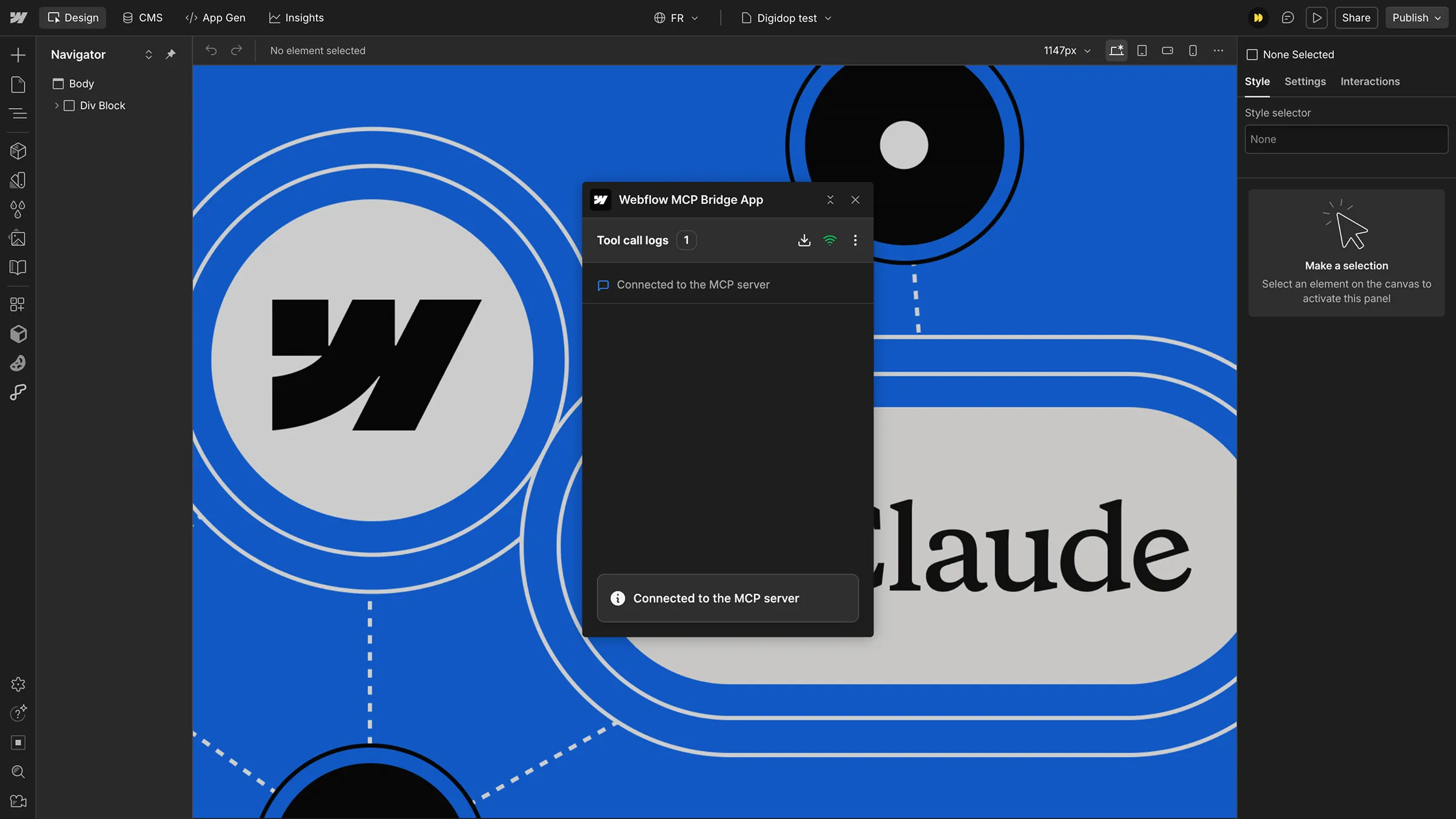Click the None Selected element icon
The height and width of the screenshot is (819, 1456).
(x=1252, y=55)
